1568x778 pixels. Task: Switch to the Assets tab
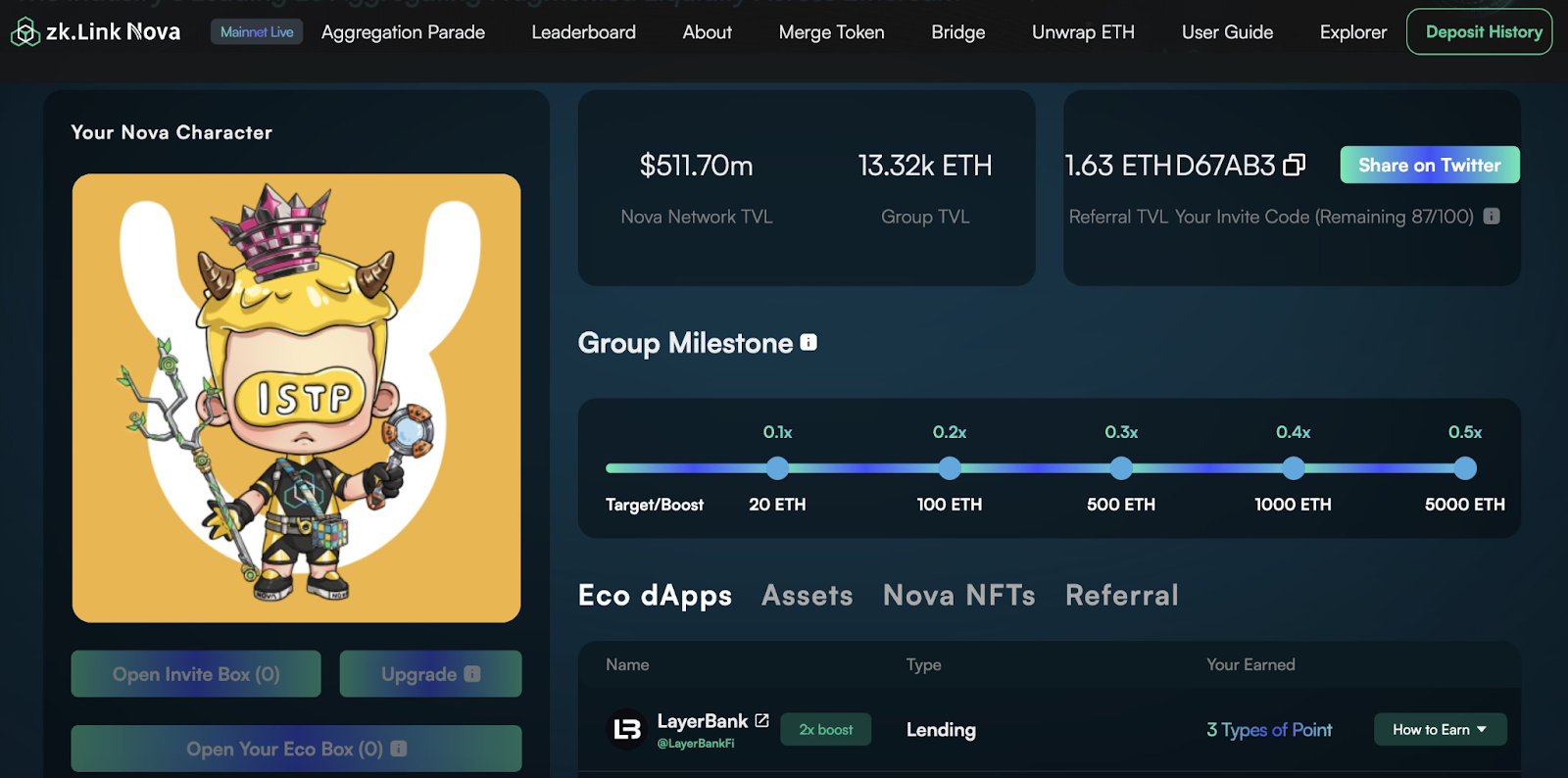[808, 596]
